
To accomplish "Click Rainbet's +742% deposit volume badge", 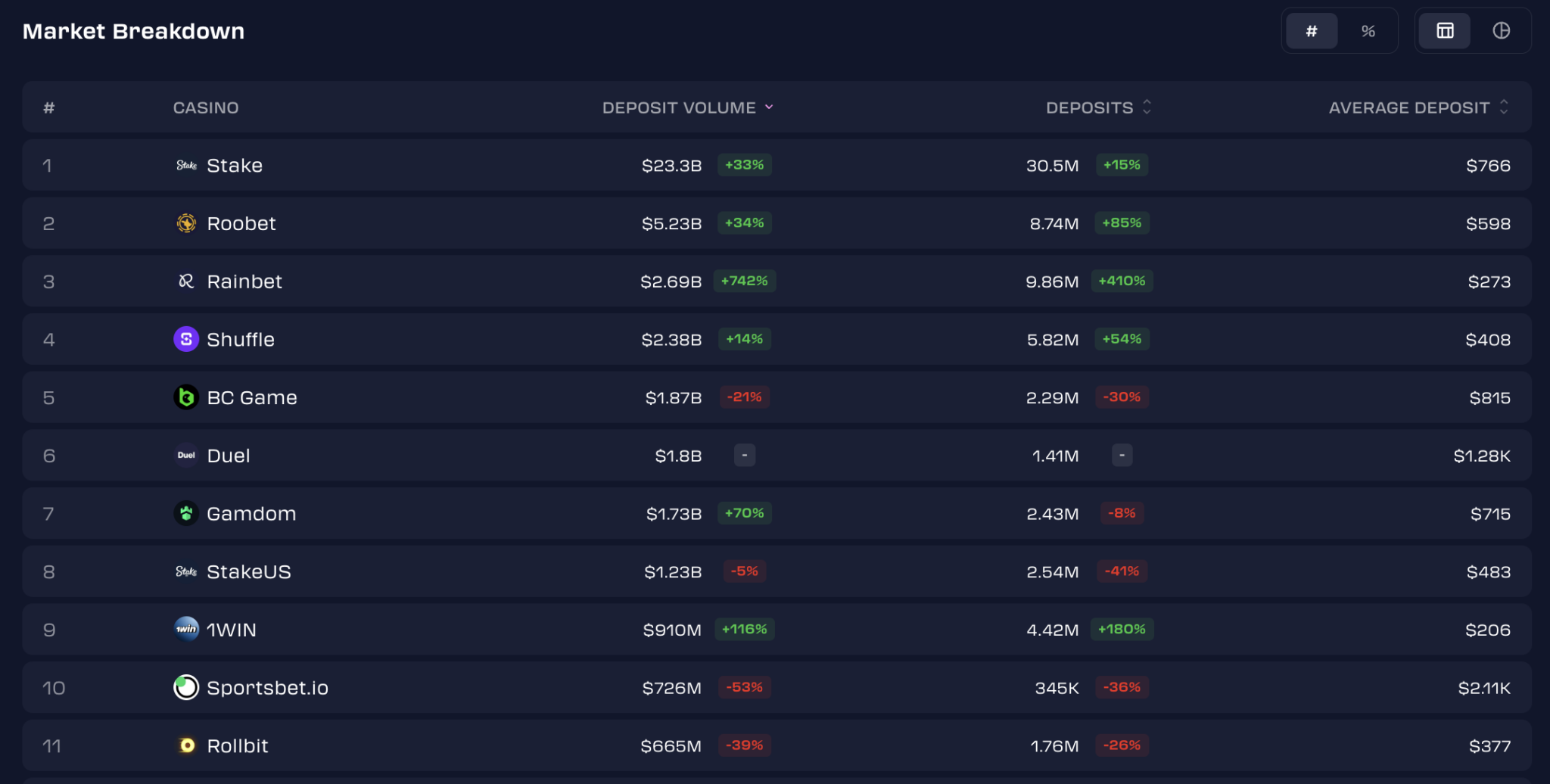I will click(x=744, y=281).
